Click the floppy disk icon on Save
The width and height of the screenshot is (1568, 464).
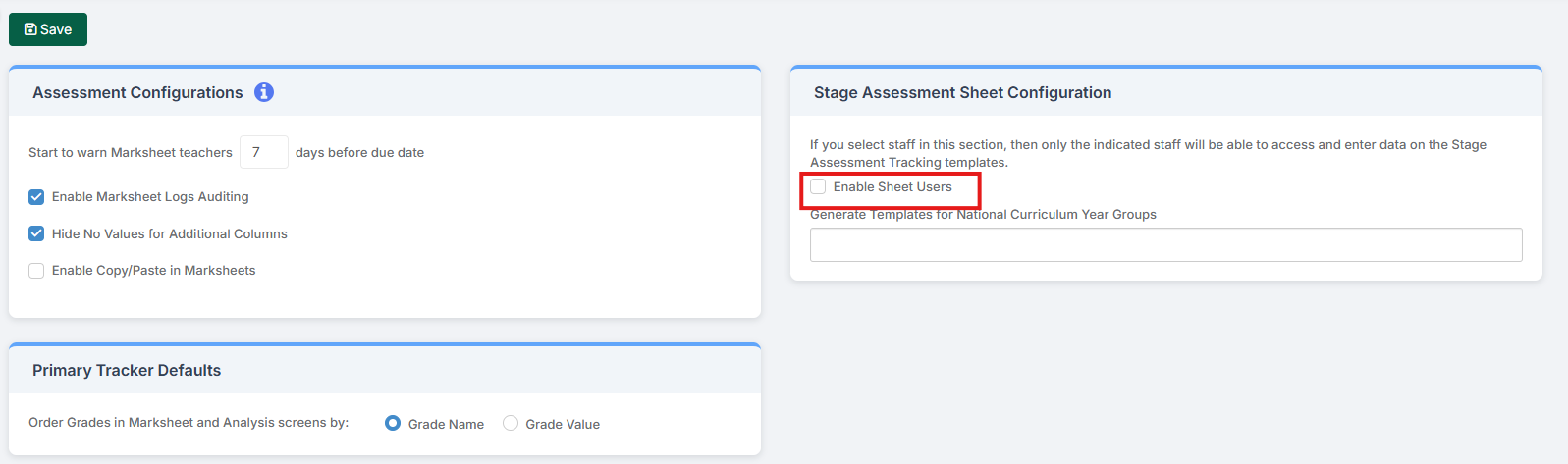29,29
